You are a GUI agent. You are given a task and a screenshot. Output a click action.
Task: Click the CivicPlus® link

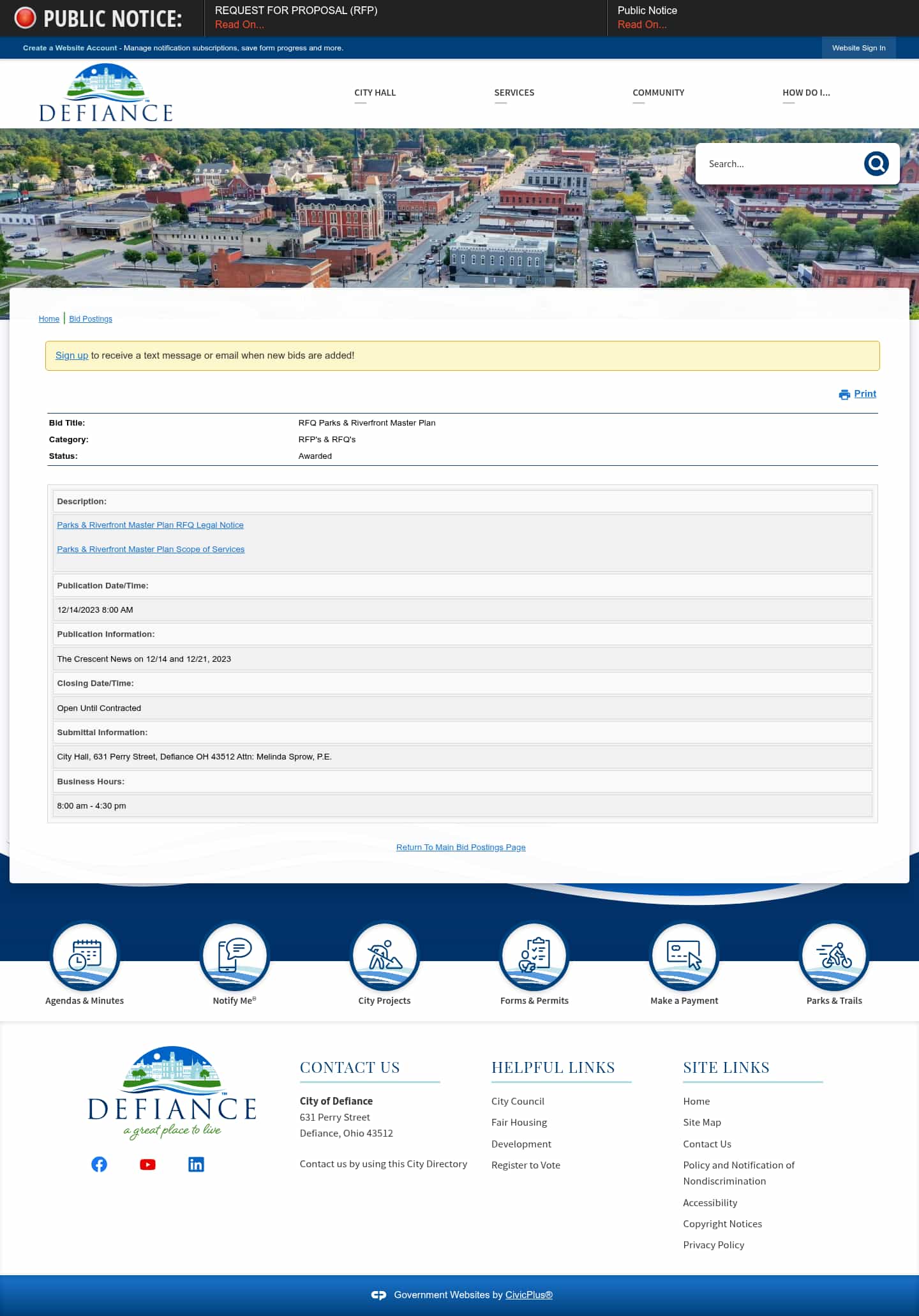pos(529,1295)
